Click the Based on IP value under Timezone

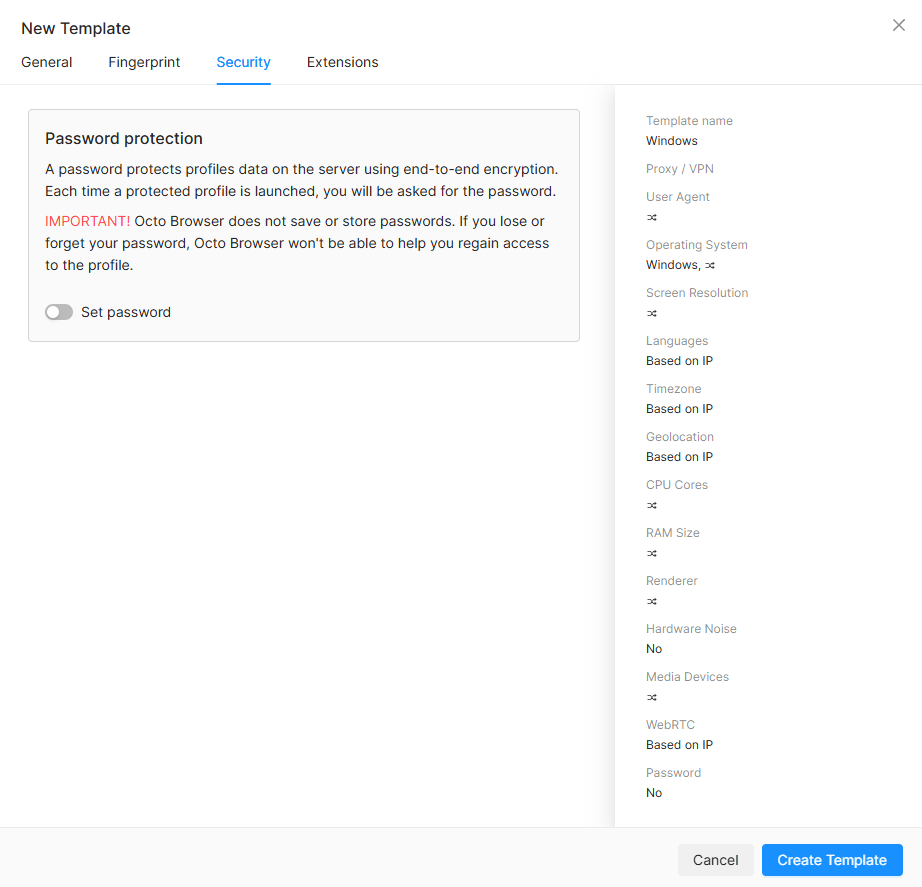pos(679,409)
